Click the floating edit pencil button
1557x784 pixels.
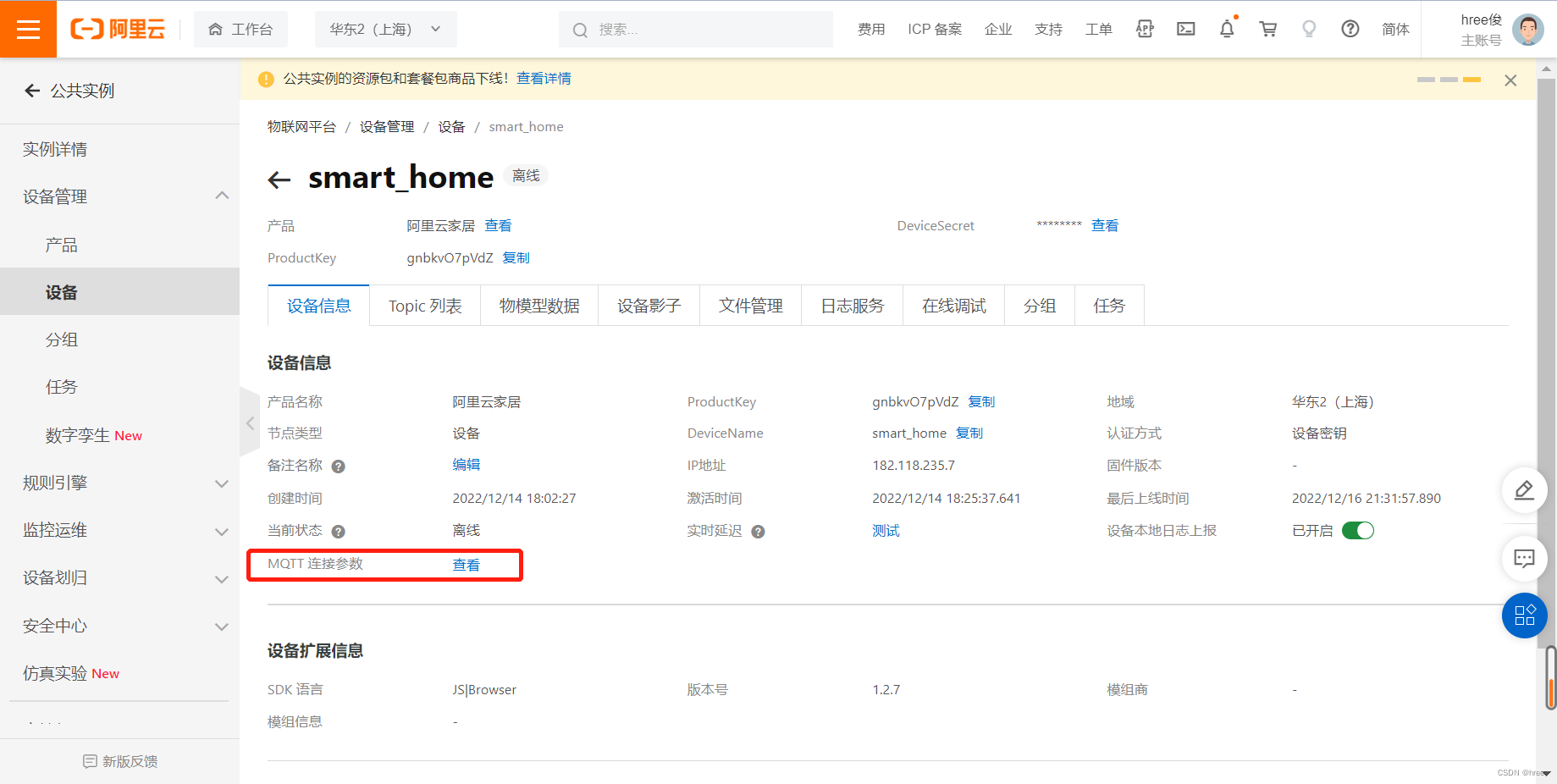click(x=1524, y=489)
